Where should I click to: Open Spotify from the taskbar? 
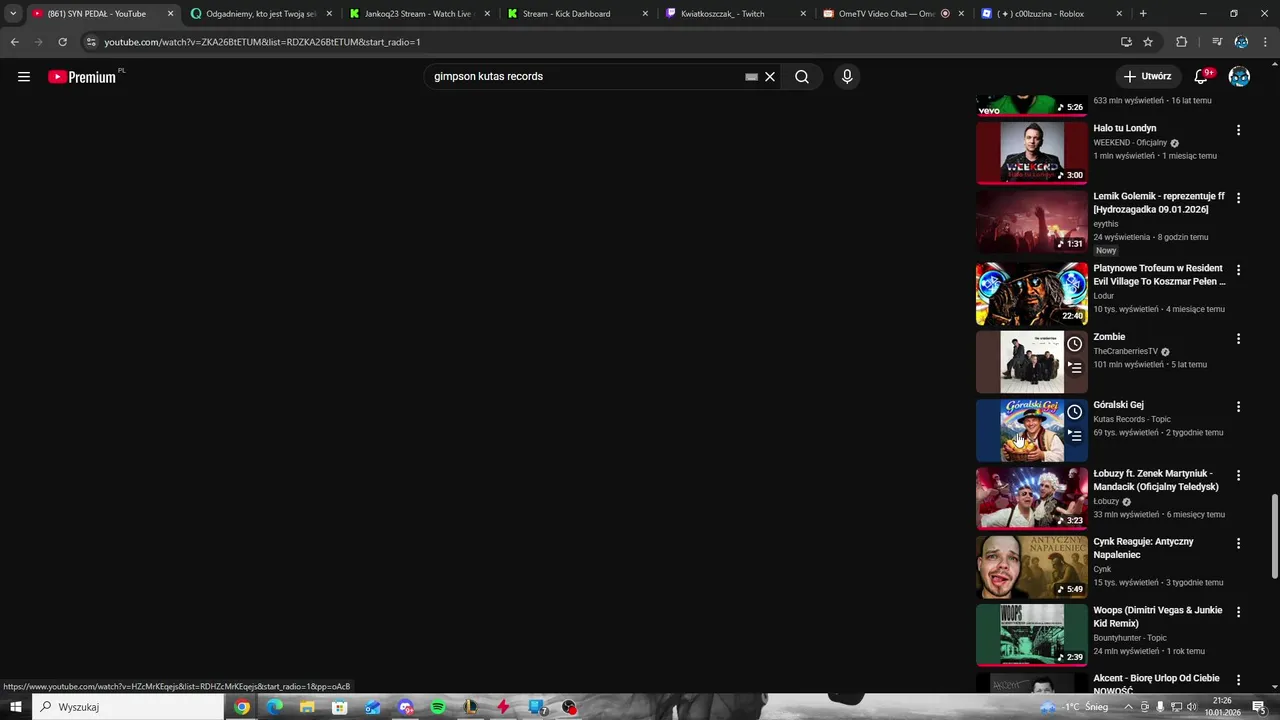tap(438, 707)
